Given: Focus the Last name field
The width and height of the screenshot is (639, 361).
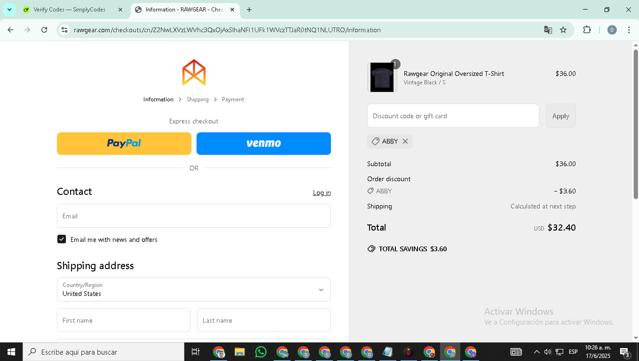Looking at the screenshot, I should [x=264, y=320].
